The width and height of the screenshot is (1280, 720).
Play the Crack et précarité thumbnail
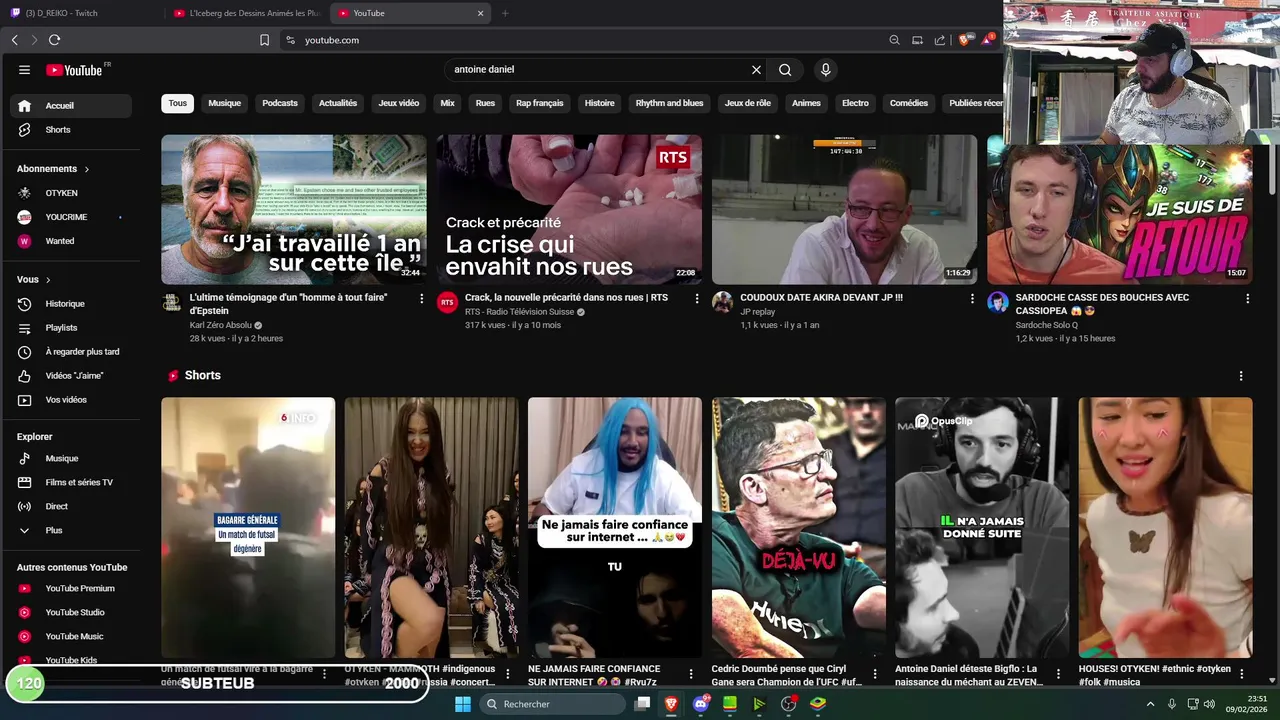(569, 210)
